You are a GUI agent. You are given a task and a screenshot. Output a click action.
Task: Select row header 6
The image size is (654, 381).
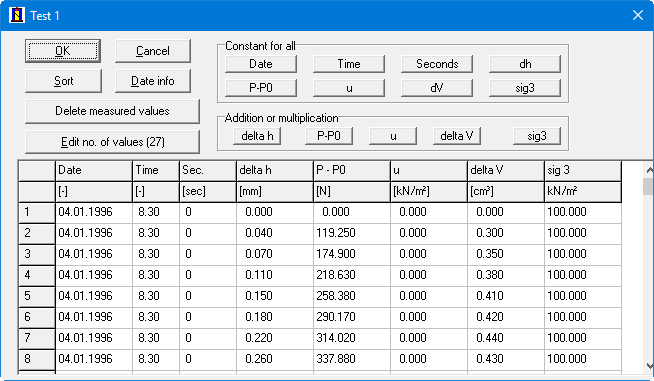(x=37, y=317)
